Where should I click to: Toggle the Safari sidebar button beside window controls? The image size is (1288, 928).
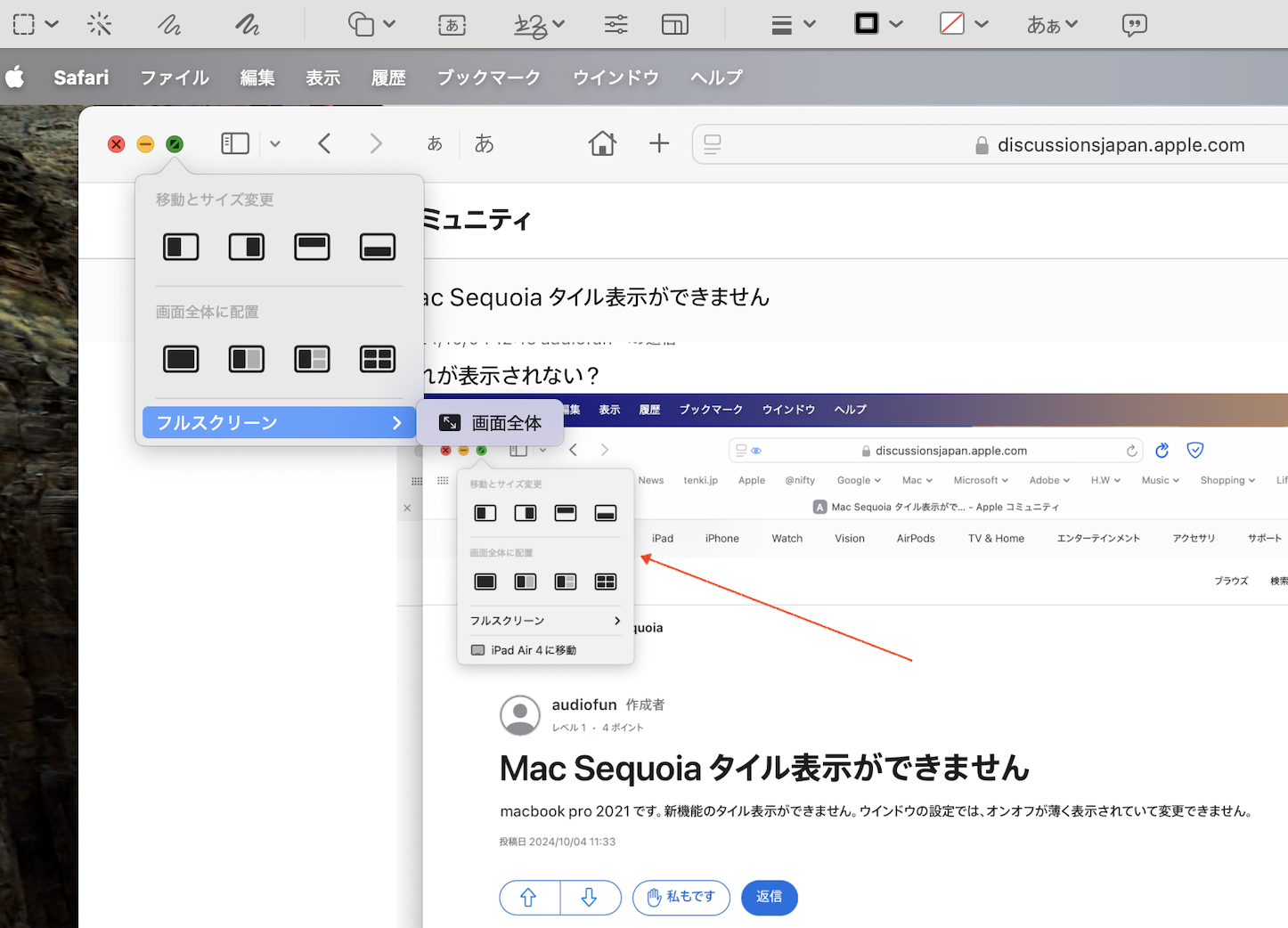coord(235,143)
